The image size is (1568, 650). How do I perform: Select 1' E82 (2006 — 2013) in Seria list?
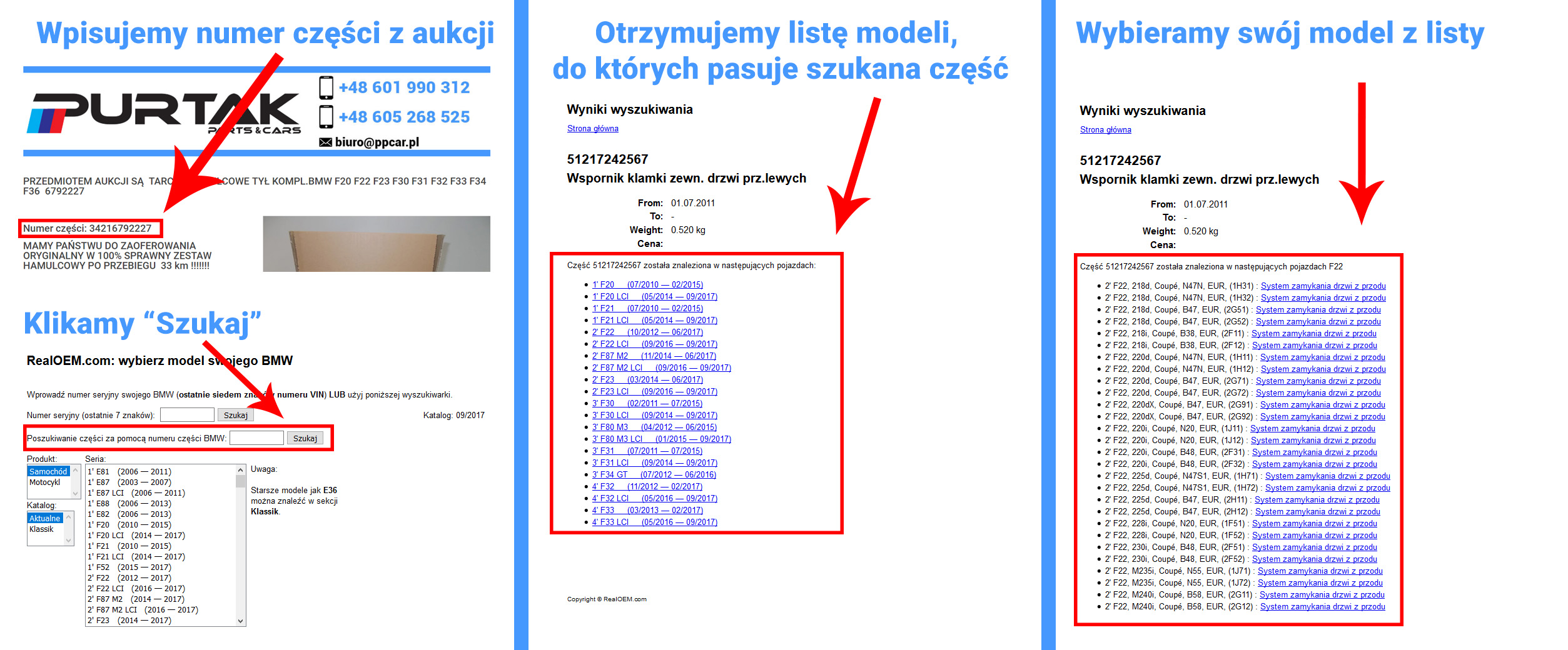click(x=129, y=514)
